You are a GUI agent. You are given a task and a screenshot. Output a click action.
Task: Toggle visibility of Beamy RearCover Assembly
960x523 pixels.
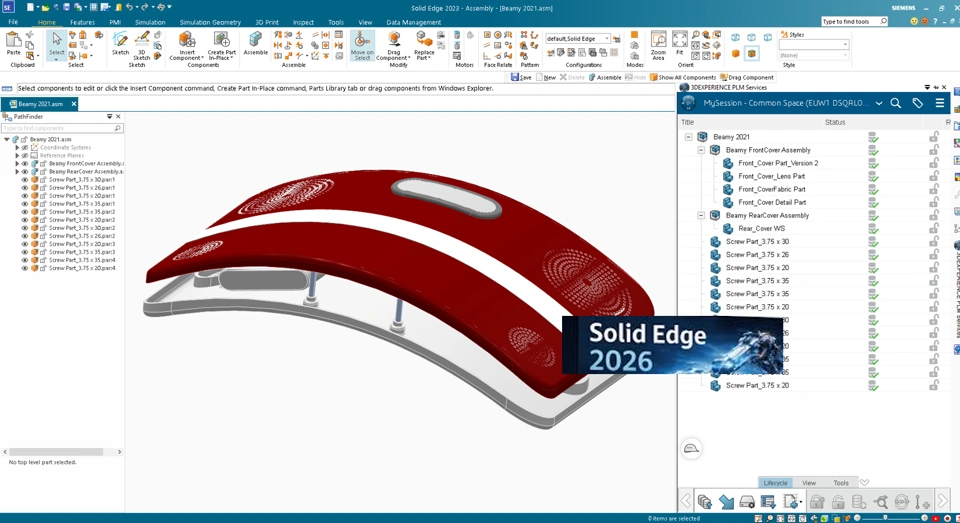25,171
